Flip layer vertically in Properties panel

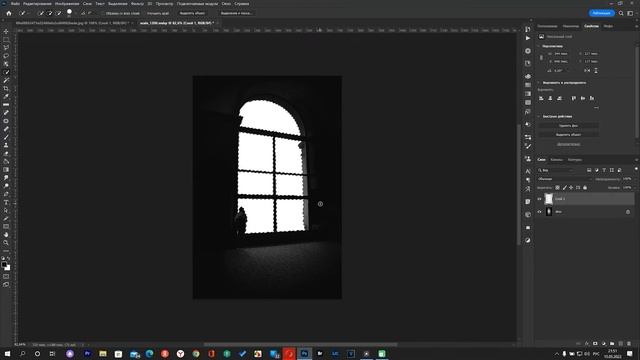point(596,71)
